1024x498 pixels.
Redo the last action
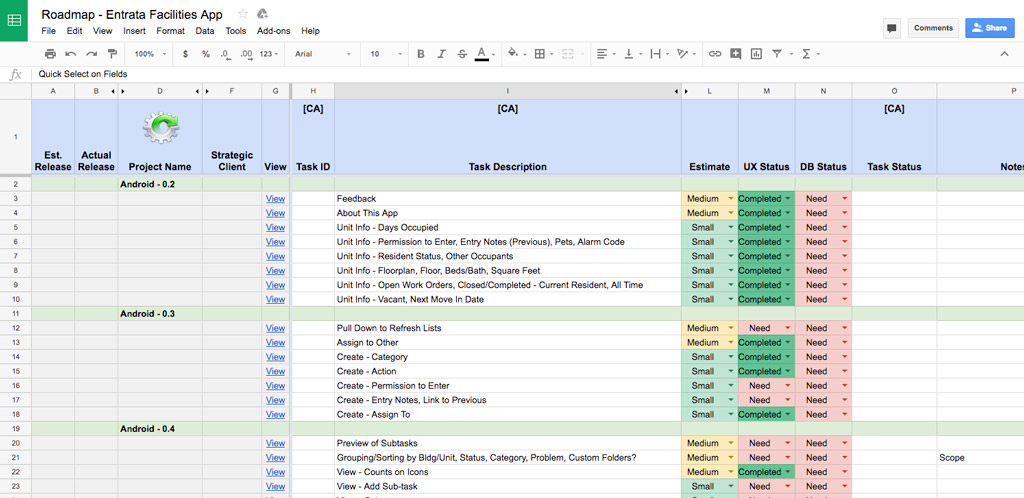(91, 54)
